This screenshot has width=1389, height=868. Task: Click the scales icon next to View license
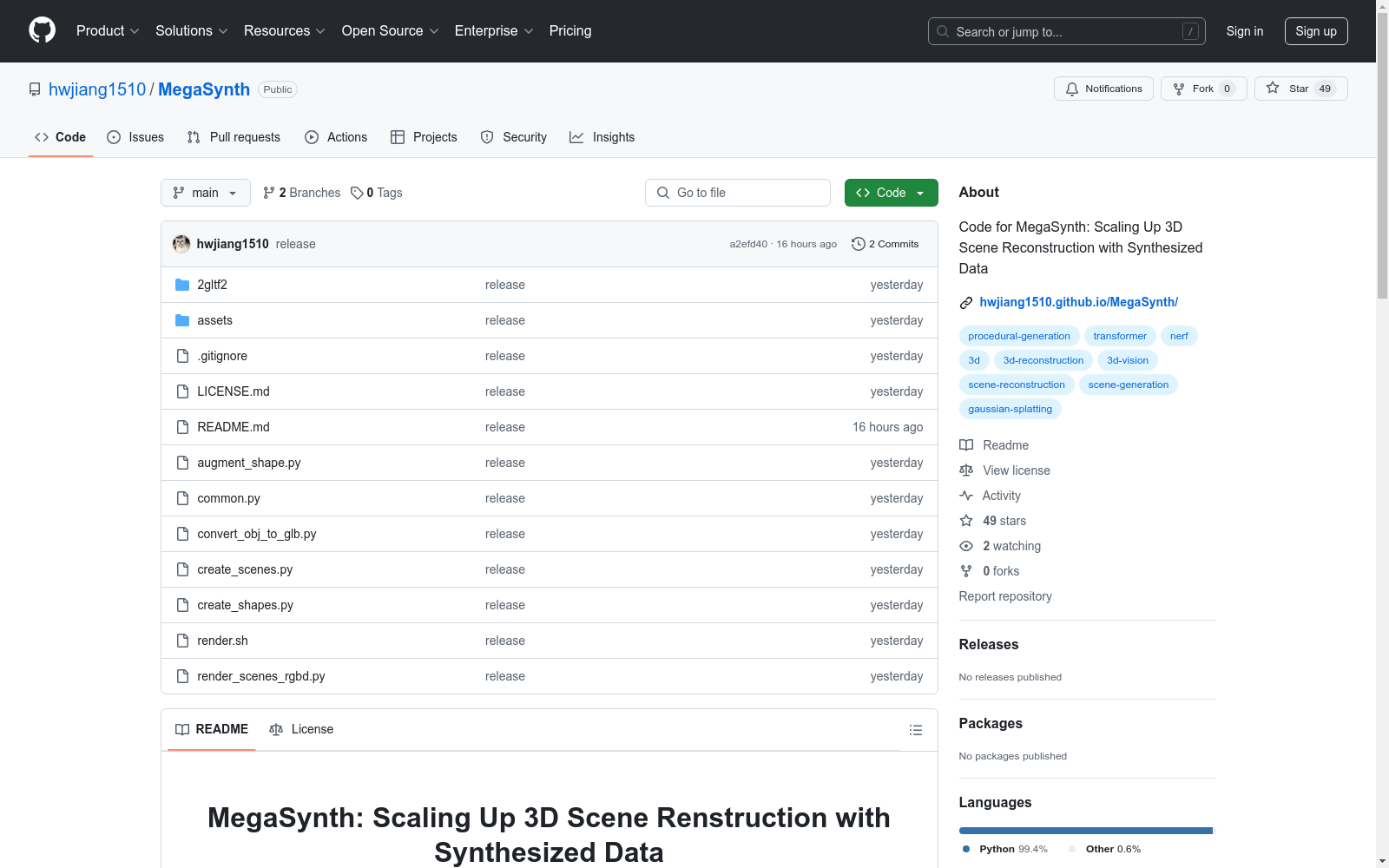[x=966, y=470]
